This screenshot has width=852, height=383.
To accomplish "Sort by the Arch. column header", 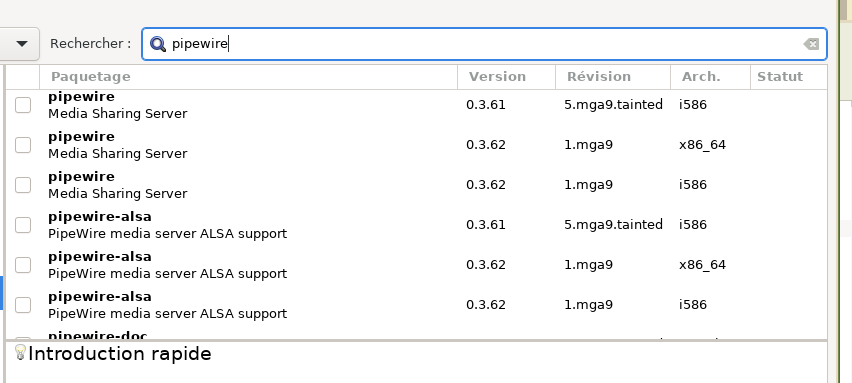I will pos(710,77).
